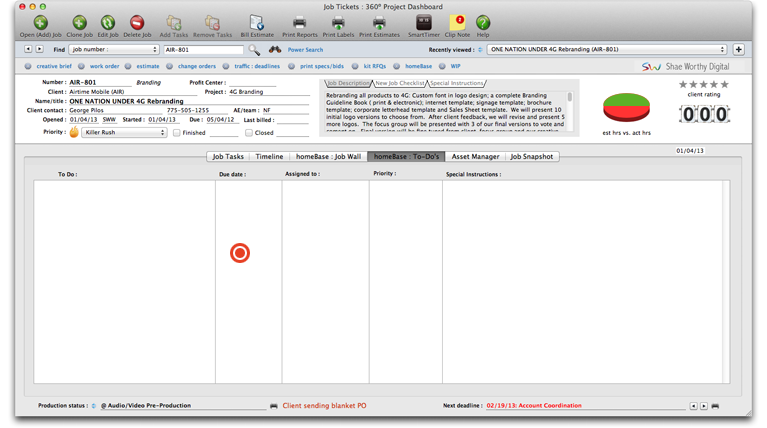Click the est vs. act hours pie chart

tap(626, 108)
